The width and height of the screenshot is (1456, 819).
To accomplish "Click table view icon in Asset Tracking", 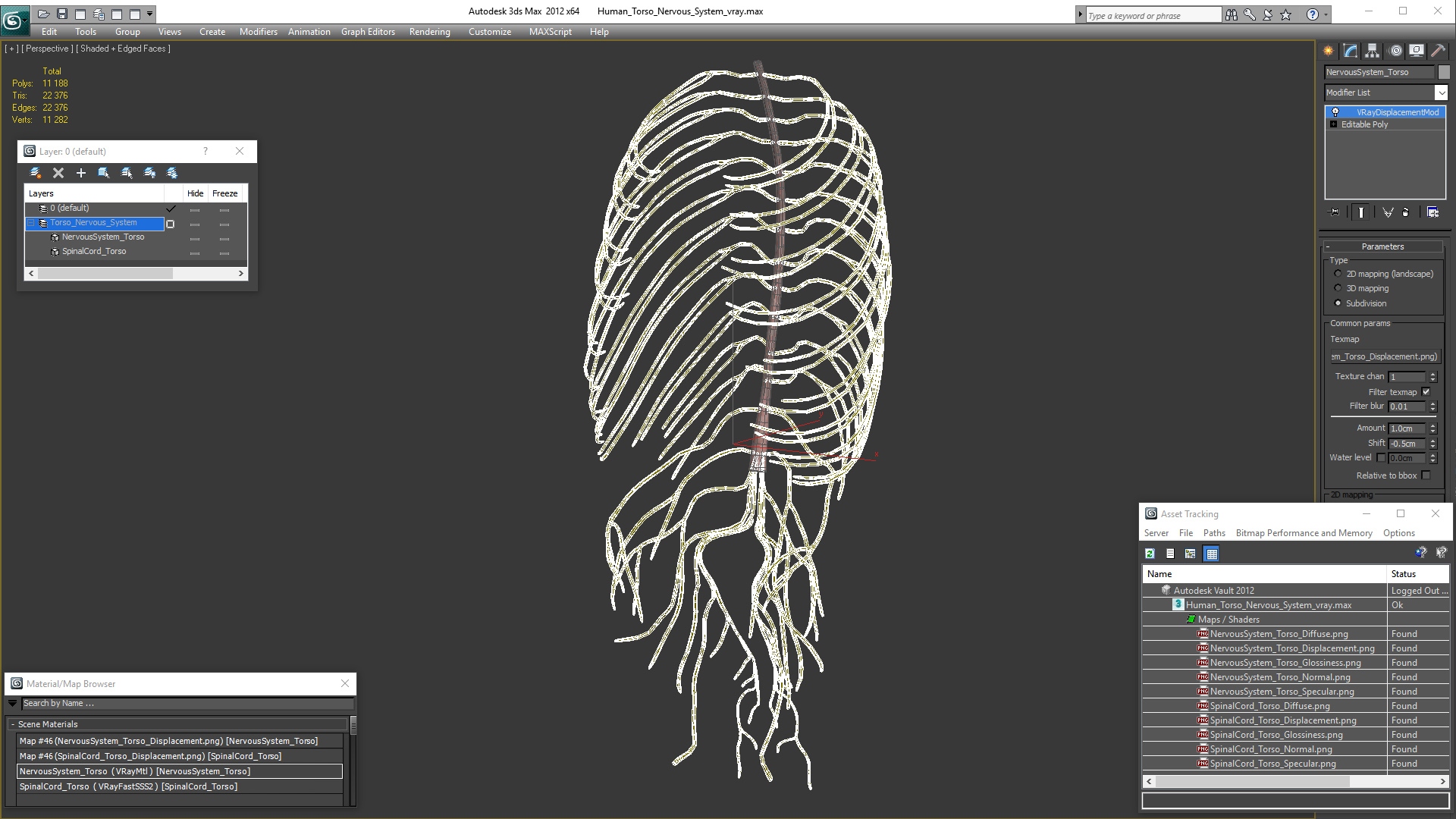I will [1212, 554].
